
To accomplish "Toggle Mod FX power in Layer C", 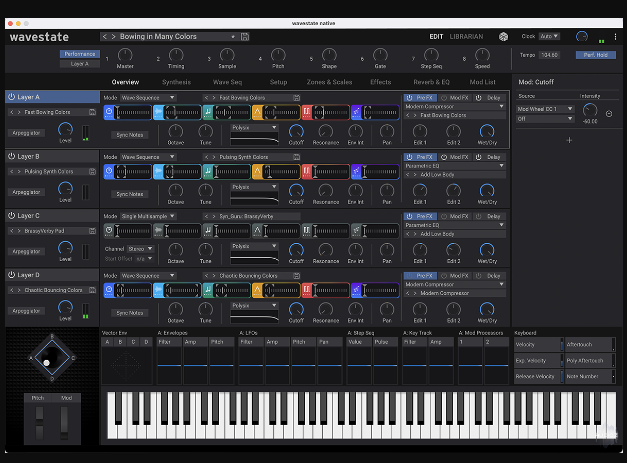I will click(x=444, y=216).
